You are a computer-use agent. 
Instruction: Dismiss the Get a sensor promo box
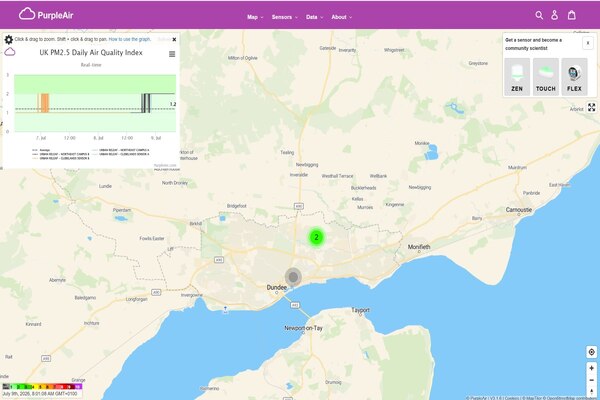(x=588, y=43)
